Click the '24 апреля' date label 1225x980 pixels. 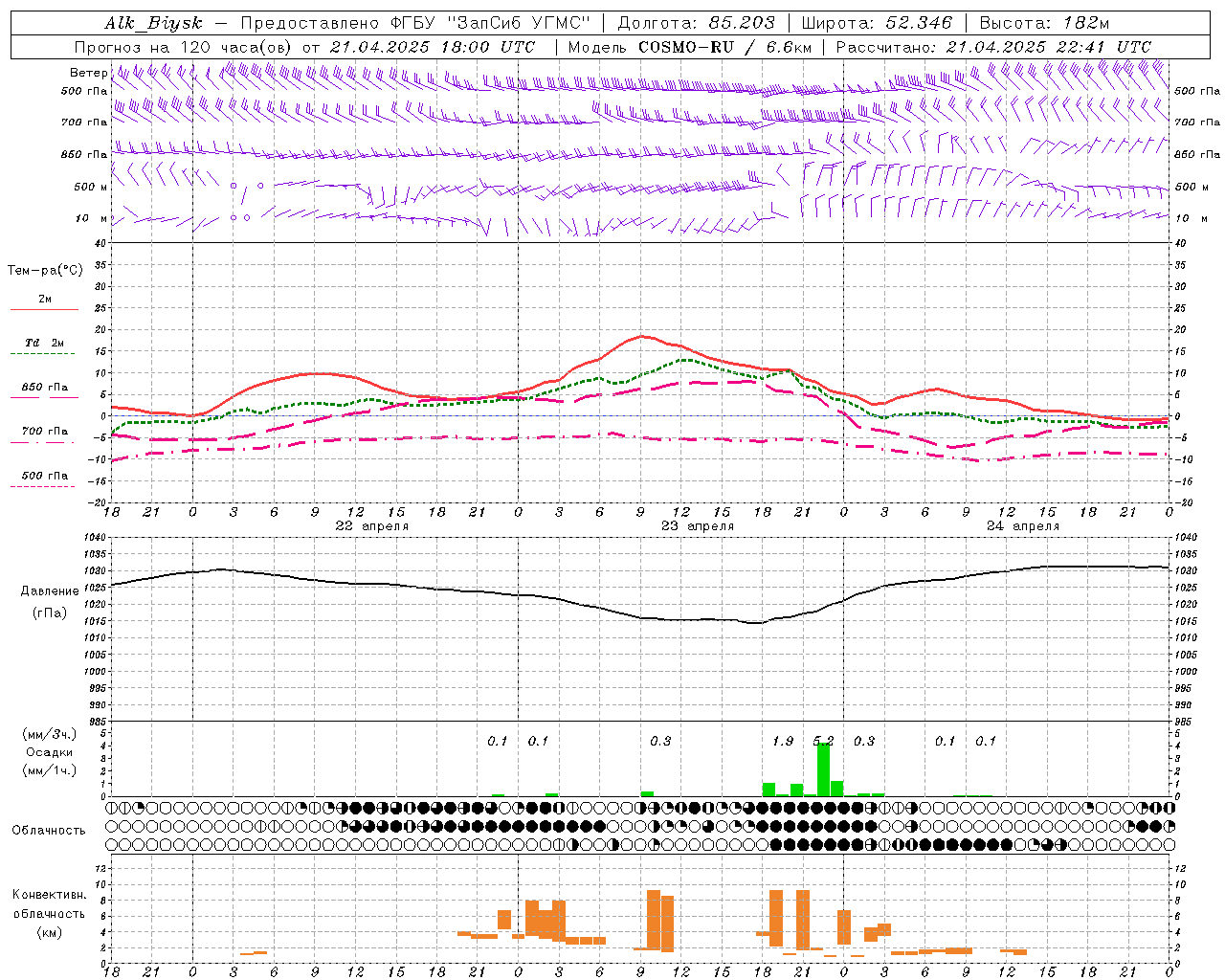tap(1023, 526)
